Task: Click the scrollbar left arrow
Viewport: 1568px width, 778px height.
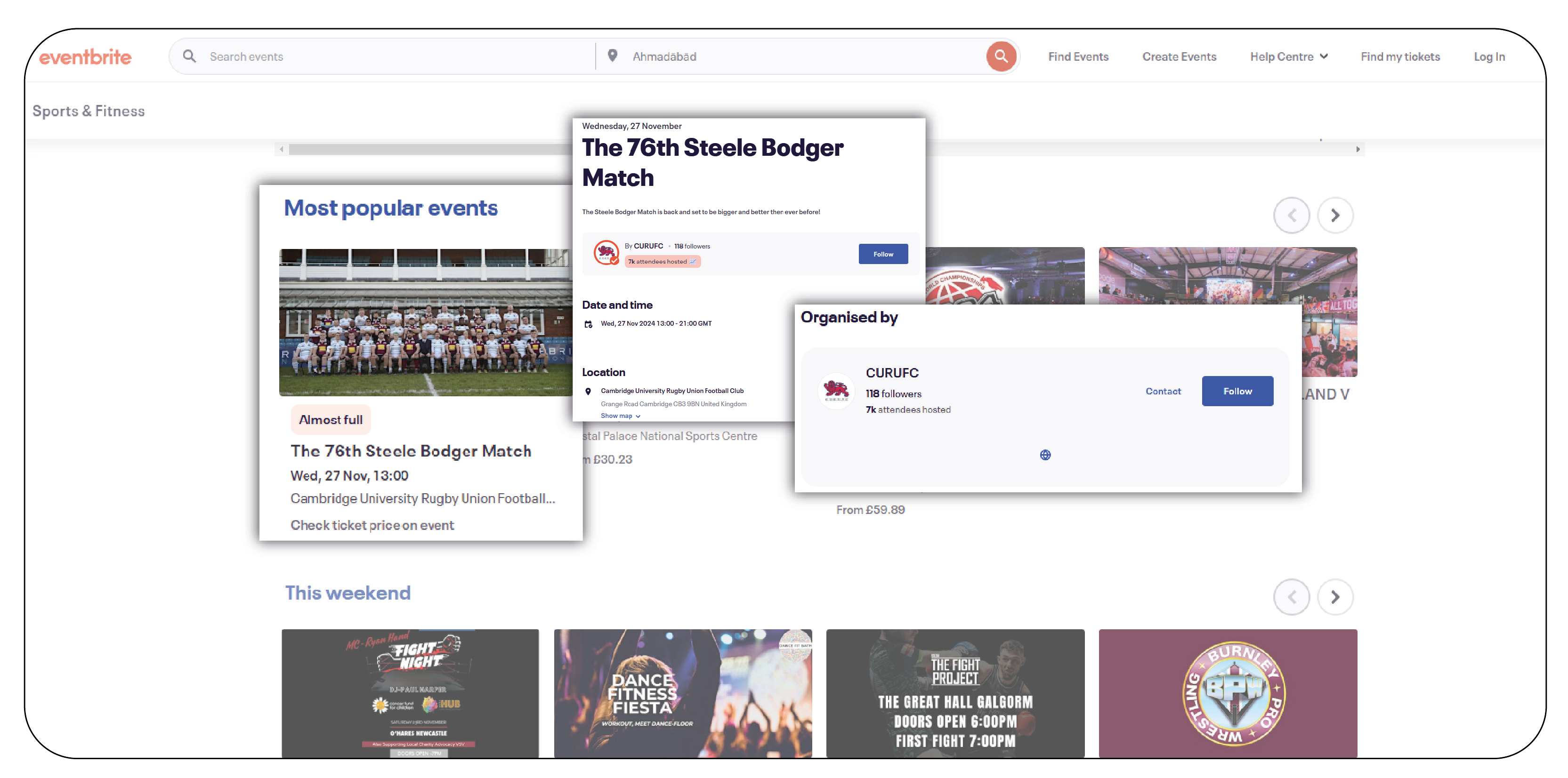Action: click(x=281, y=150)
